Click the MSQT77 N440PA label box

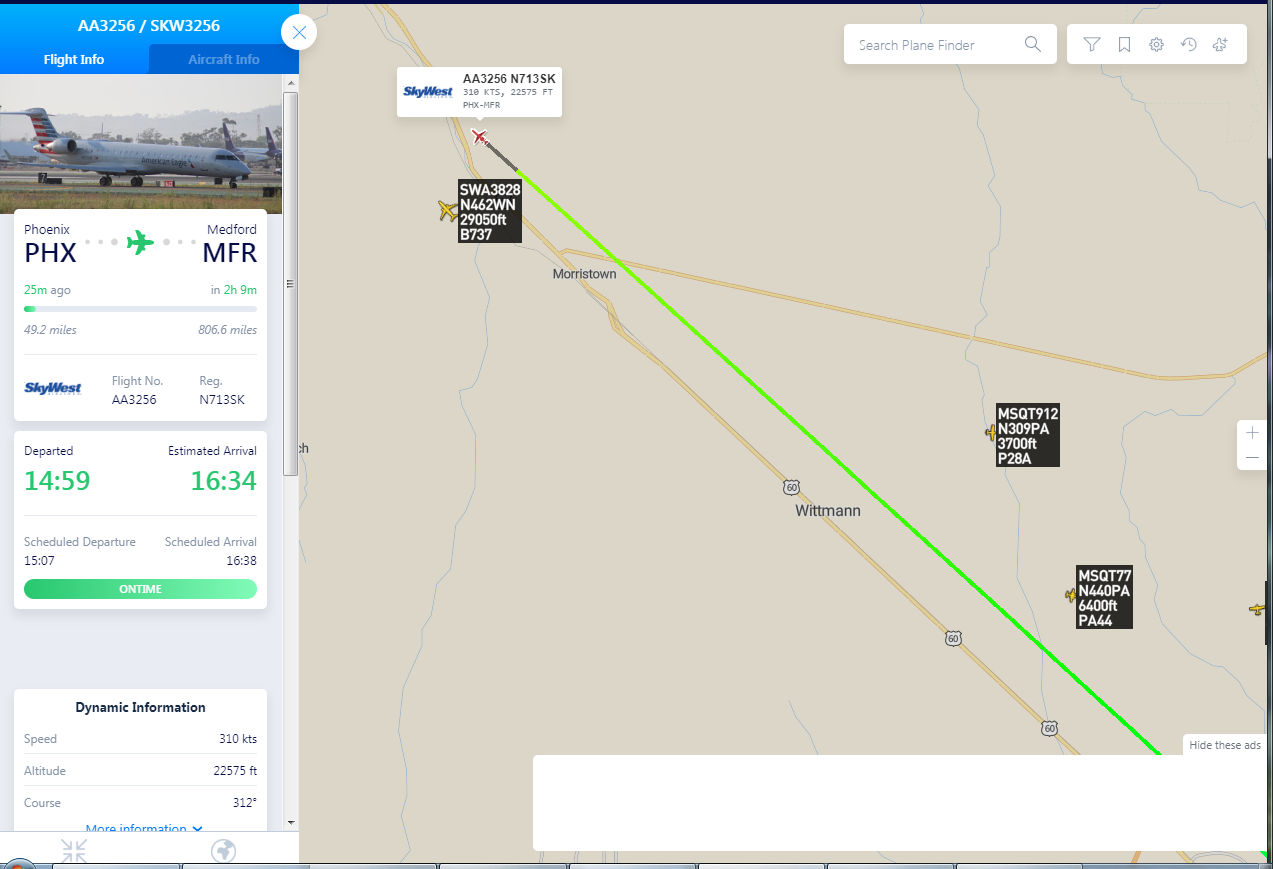click(1105, 598)
